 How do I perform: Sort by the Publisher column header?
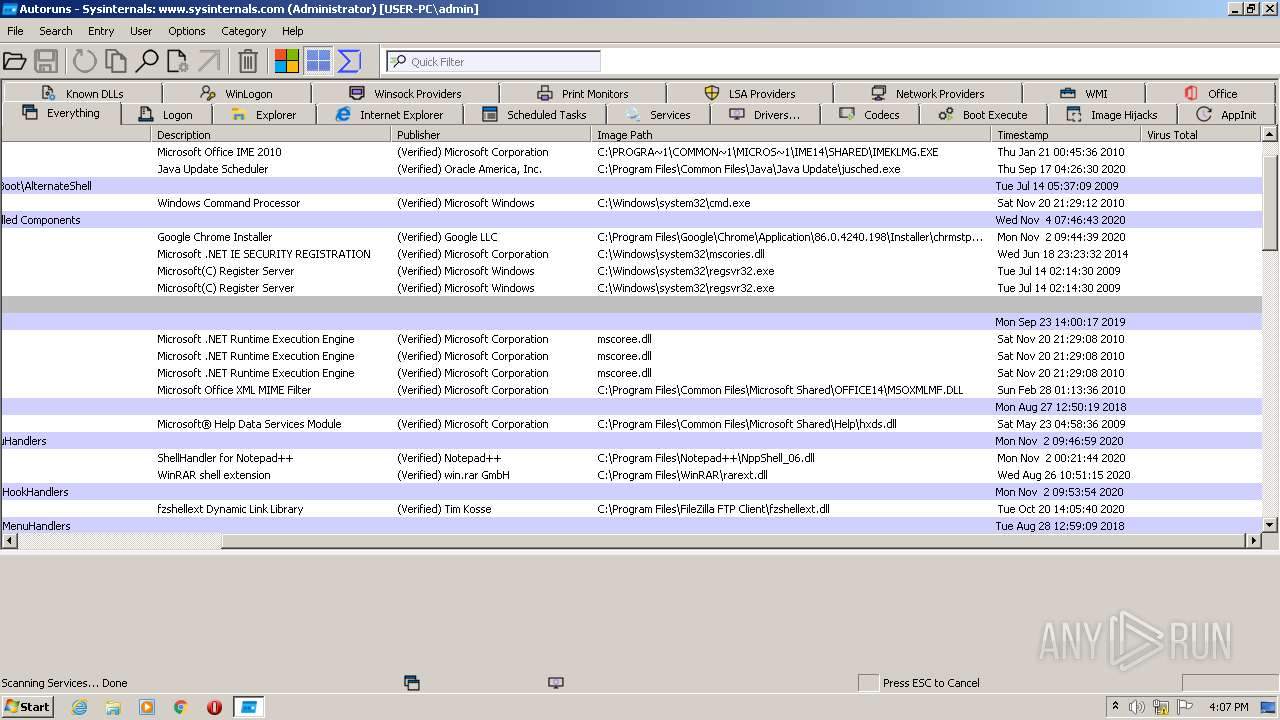[492, 134]
